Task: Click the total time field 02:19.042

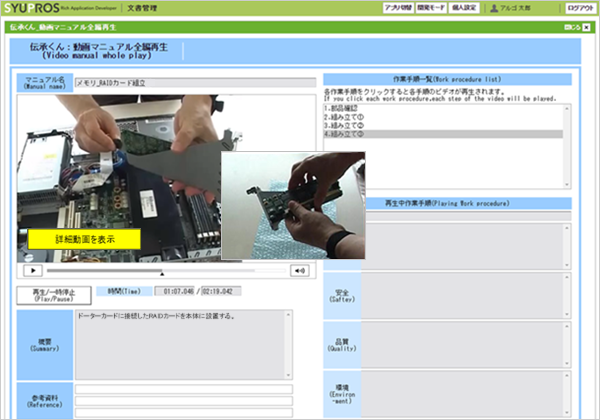Action: pyautogui.click(x=221, y=291)
